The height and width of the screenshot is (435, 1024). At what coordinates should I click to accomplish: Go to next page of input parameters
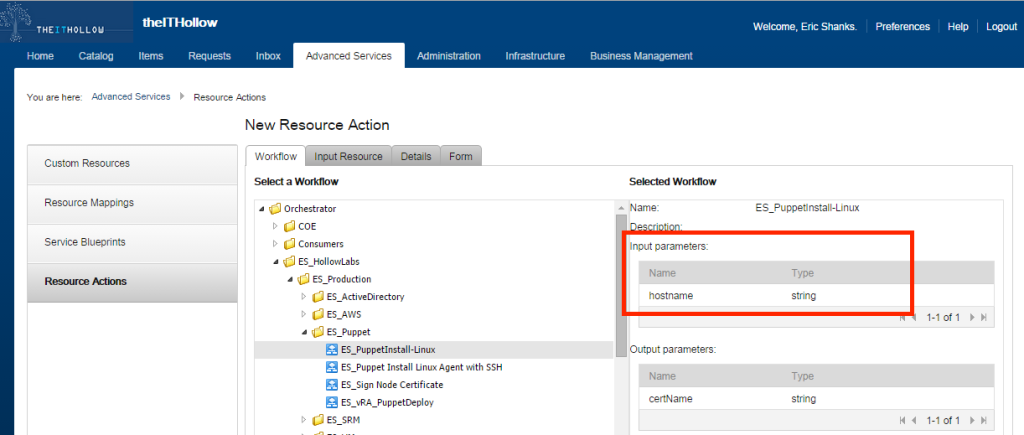970,317
